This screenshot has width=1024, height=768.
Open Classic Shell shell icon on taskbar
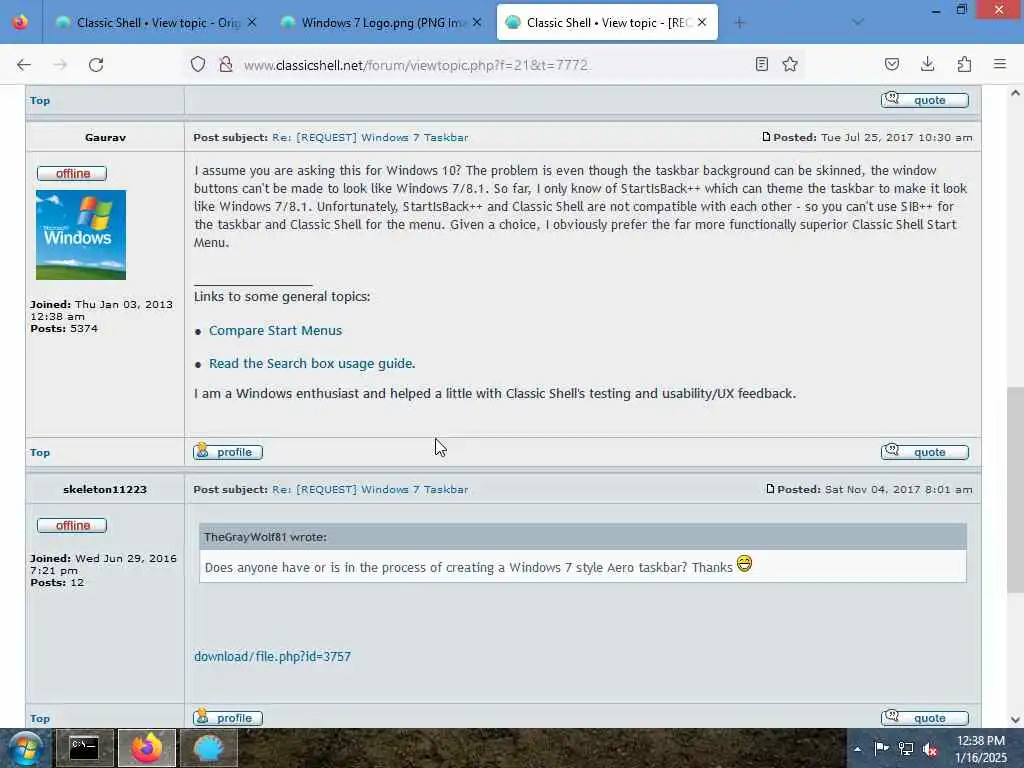208,748
